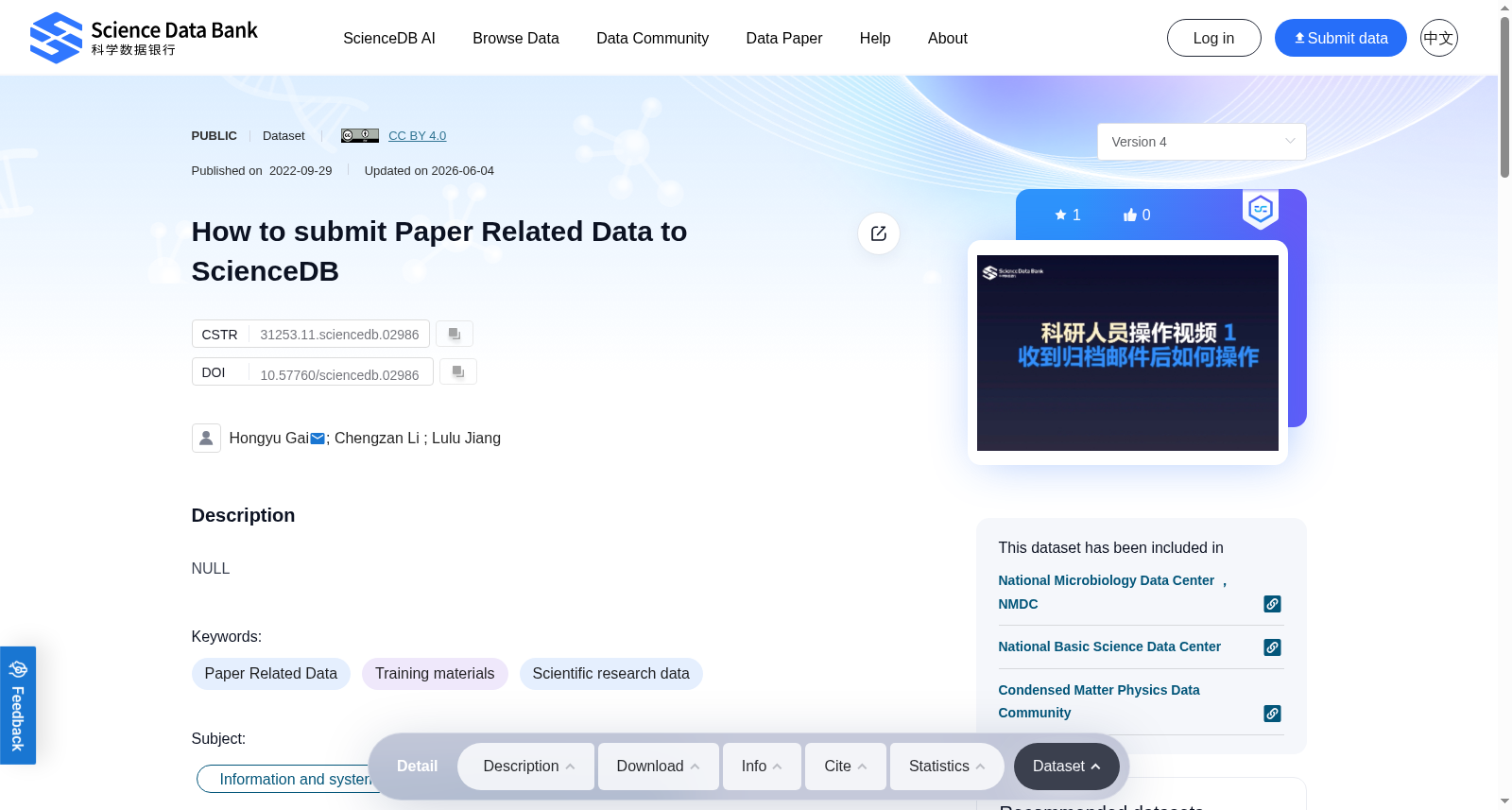Click the email icon next to Hongyu Gai
The height and width of the screenshot is (810, 1512).
pos(318,439)
